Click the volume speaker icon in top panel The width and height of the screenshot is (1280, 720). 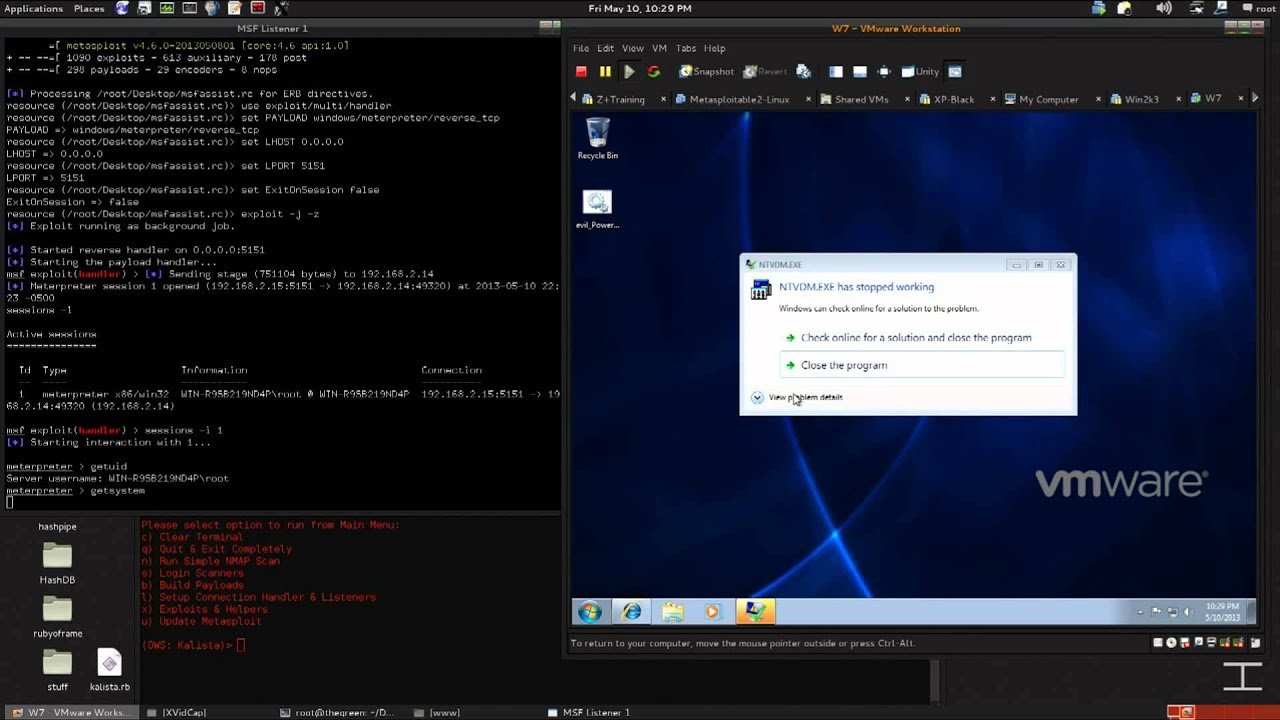(x=1164, y=8)
